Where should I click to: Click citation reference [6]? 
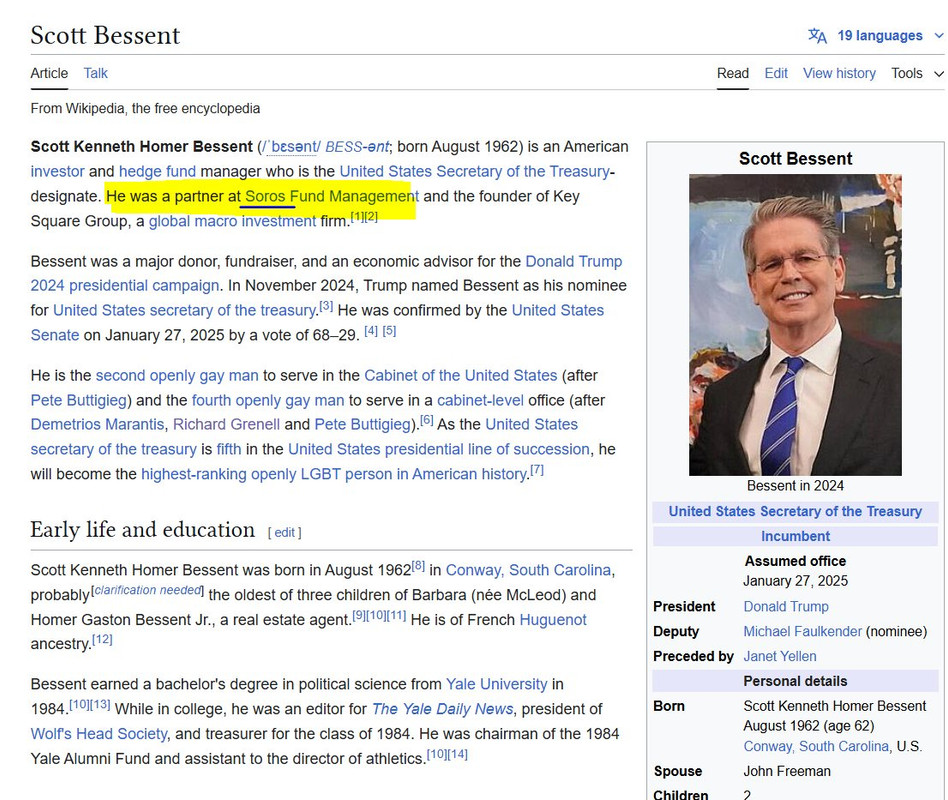tap(427, 420)
